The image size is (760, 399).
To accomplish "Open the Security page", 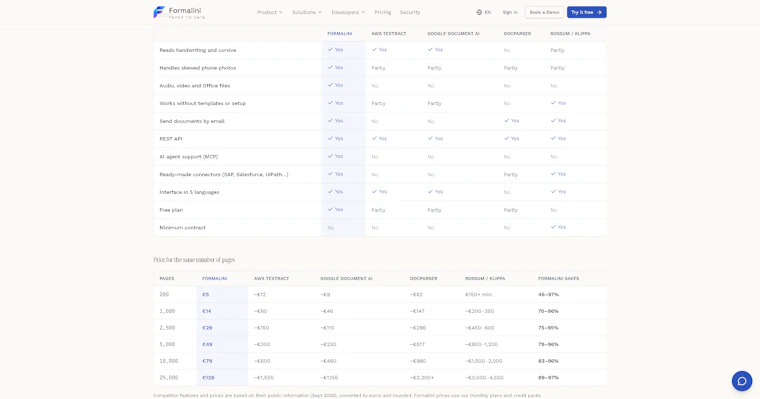I will [x=410, y=12].
